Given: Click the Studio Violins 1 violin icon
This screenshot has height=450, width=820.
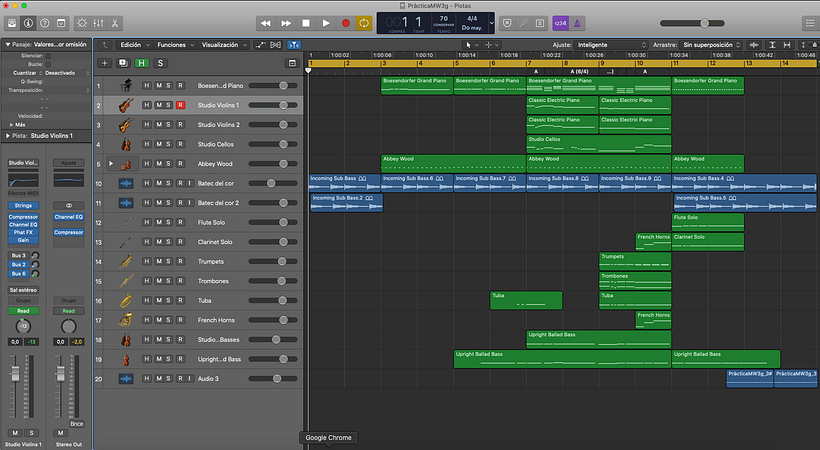Looking at the screenshot, I should click(x=126, y=105).
